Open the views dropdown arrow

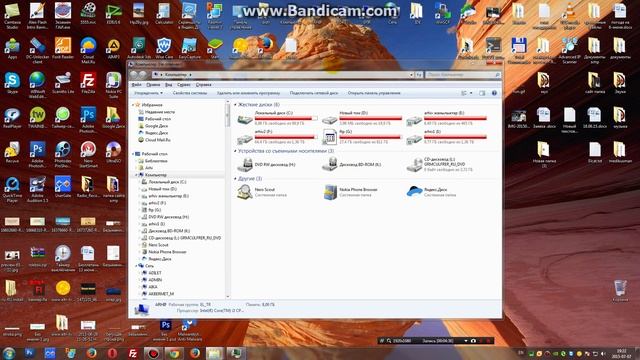(x=471, y=93)
